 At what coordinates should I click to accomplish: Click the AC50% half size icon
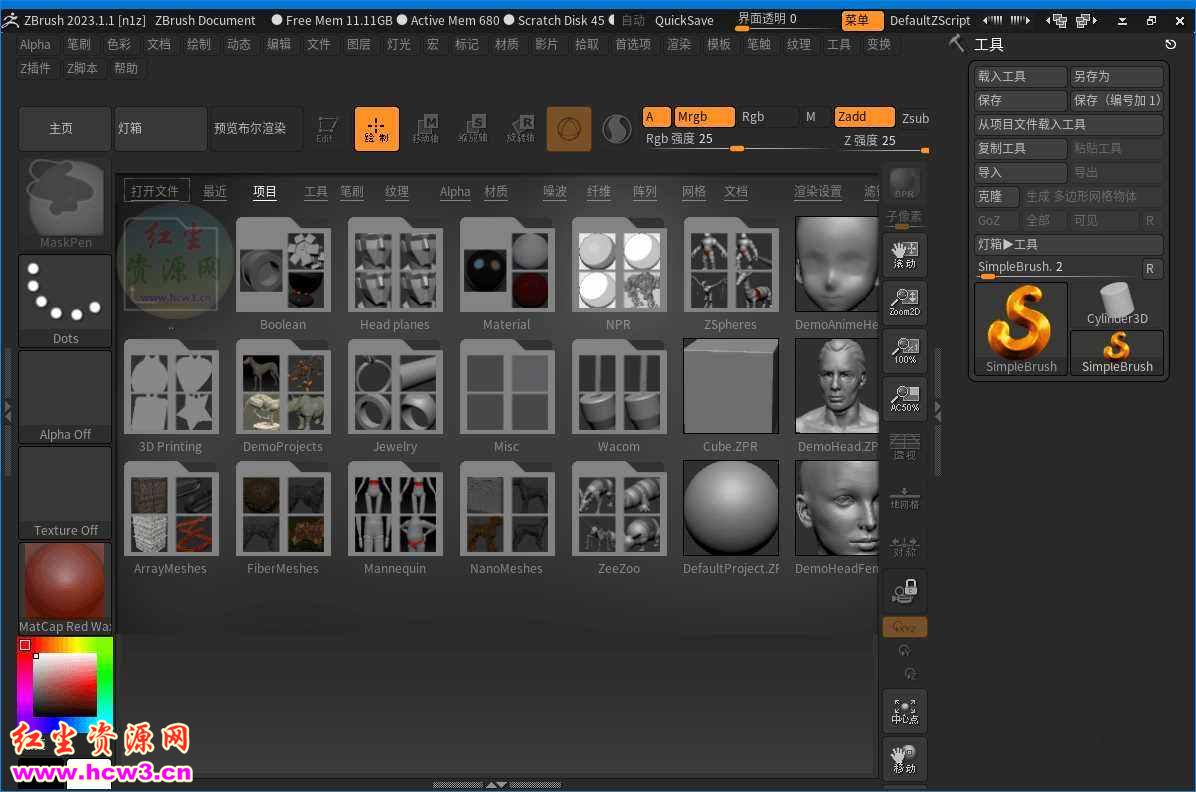pyautogui.click(x=905, y=399)
